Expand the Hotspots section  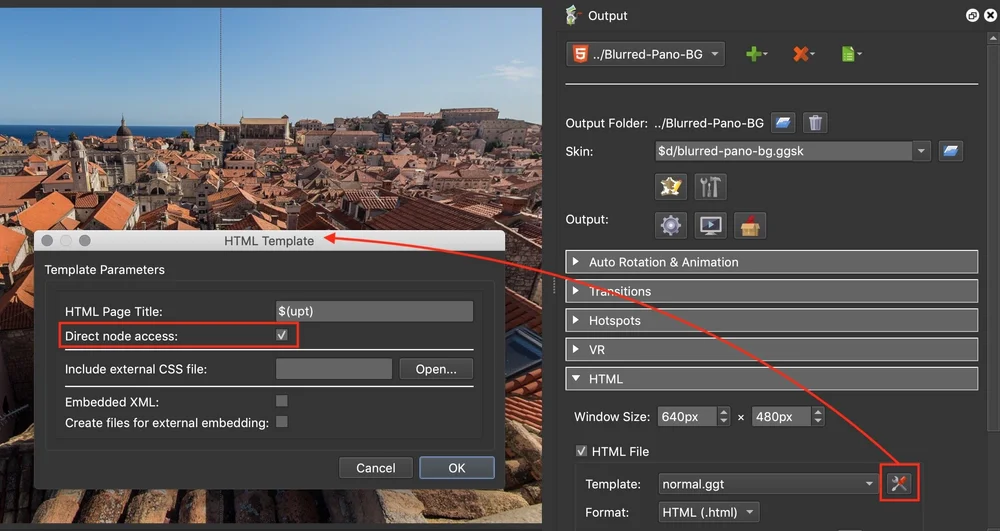772,321
